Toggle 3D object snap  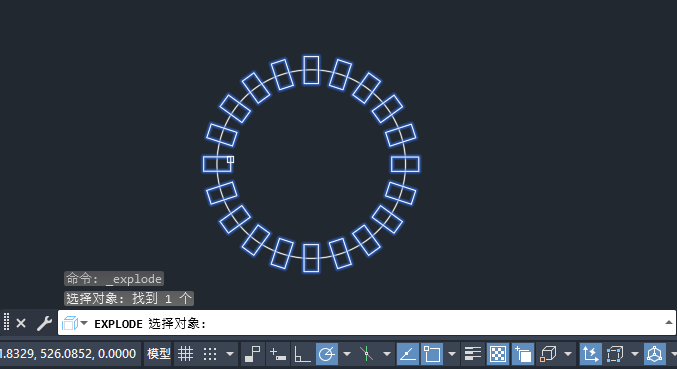click(548, 354)
